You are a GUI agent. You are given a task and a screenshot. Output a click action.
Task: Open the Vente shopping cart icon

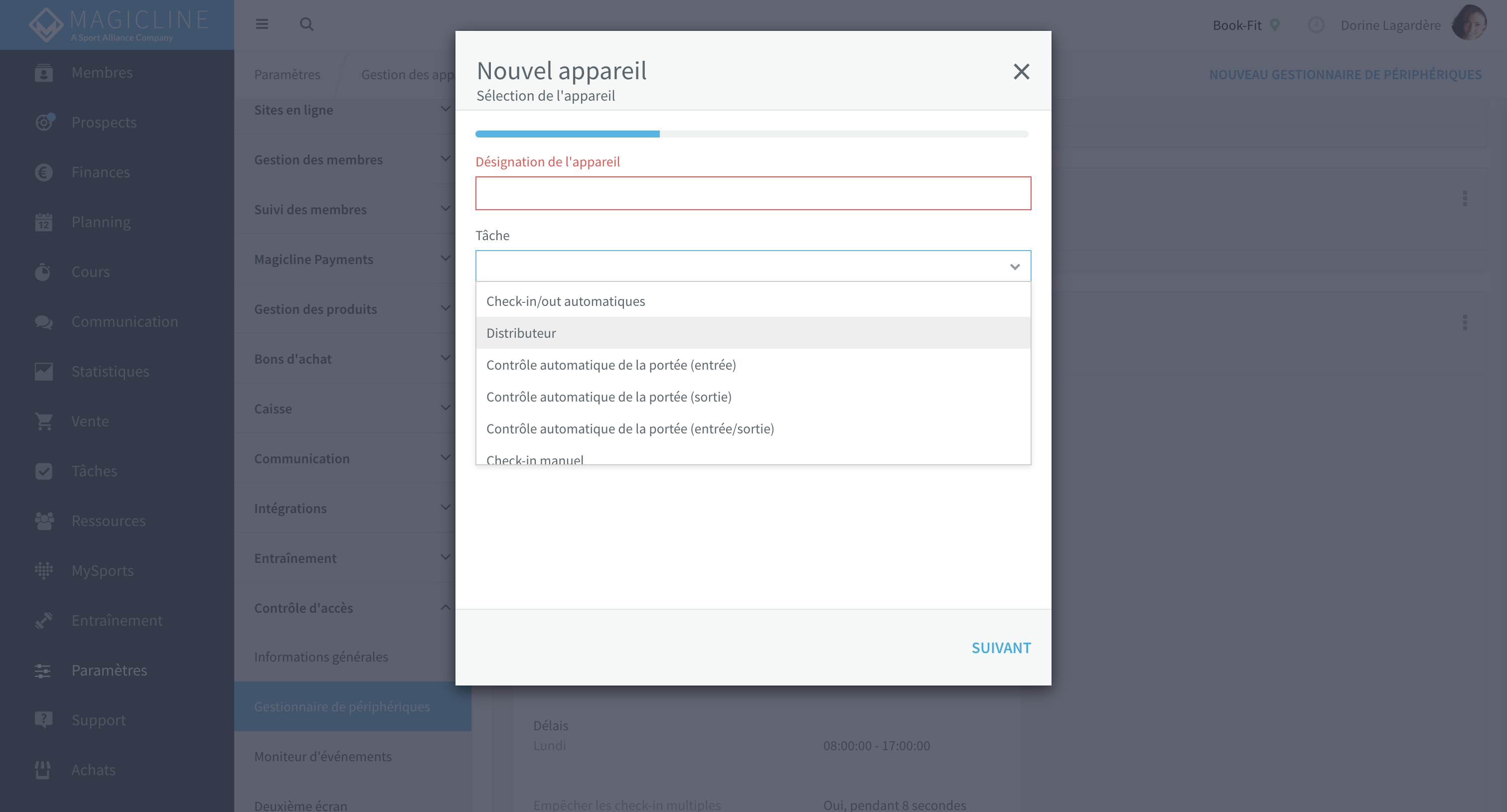pos(43,421)
